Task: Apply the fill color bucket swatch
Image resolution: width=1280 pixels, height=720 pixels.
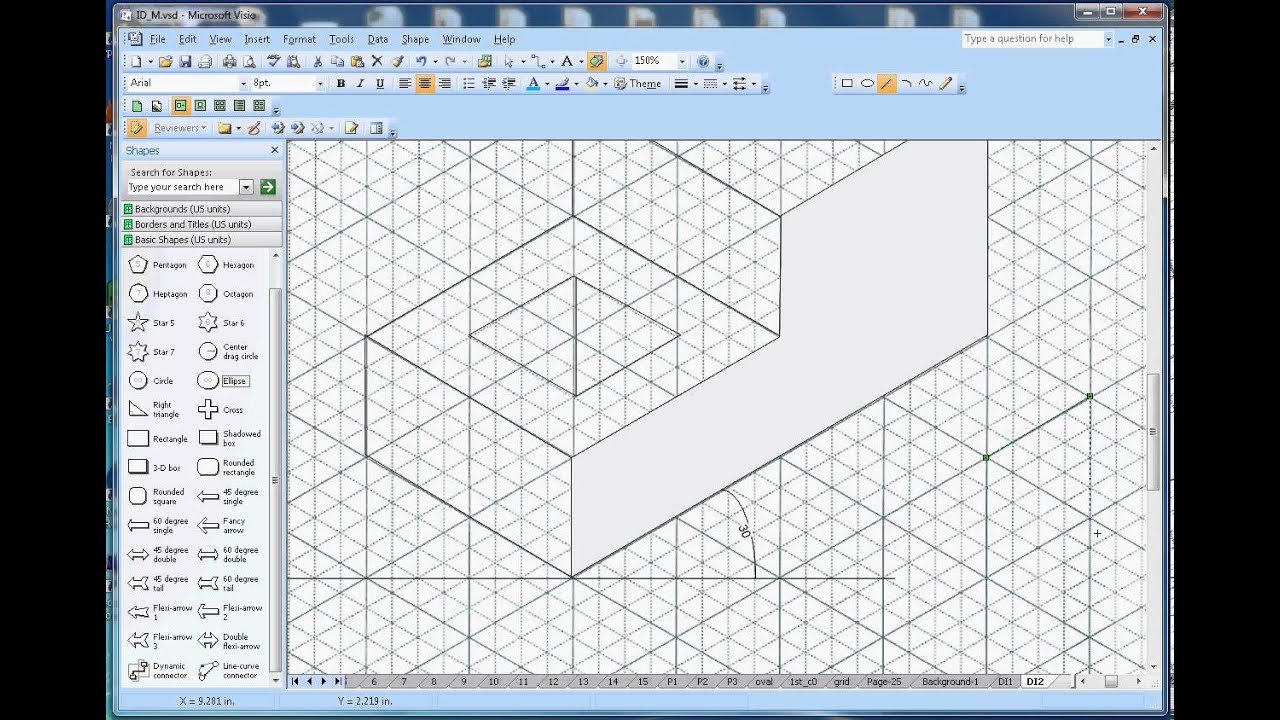Action: coord(592,84)
